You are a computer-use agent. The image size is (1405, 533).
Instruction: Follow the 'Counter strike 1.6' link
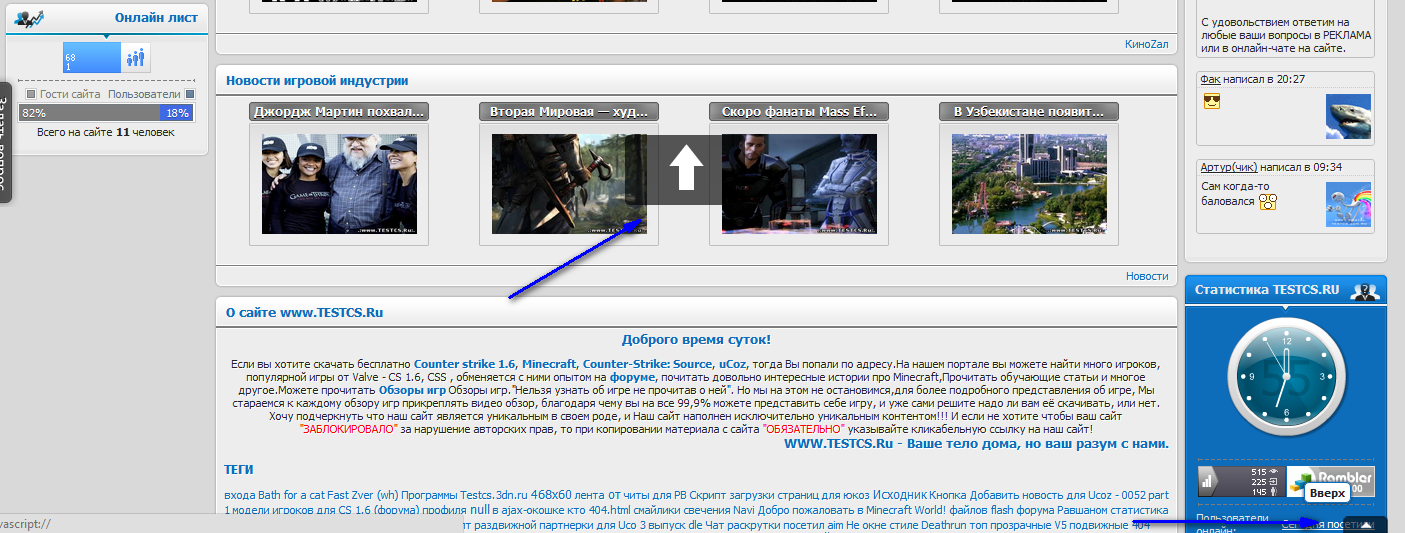465,364
